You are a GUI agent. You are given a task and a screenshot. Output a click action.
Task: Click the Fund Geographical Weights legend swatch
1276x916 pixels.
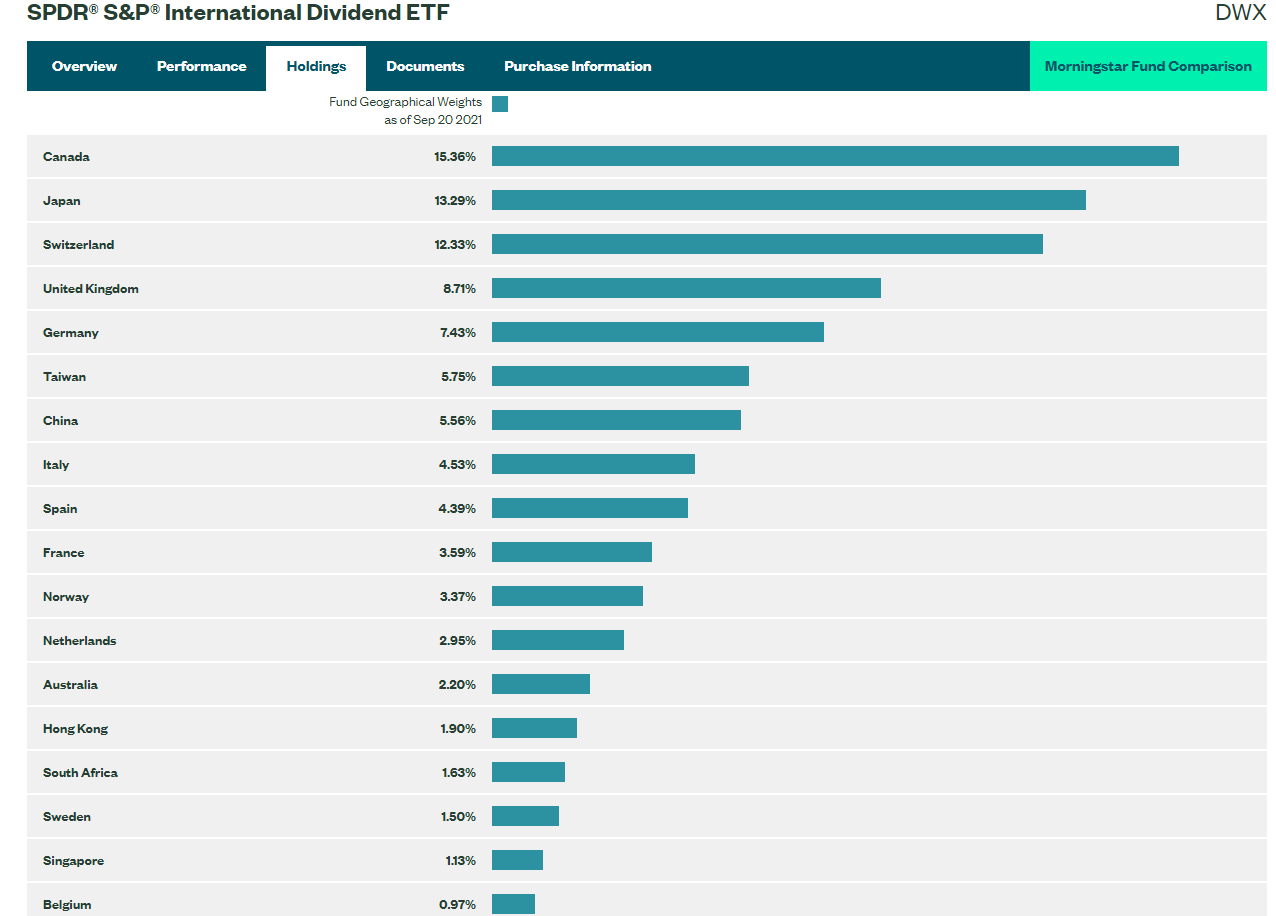500,103
